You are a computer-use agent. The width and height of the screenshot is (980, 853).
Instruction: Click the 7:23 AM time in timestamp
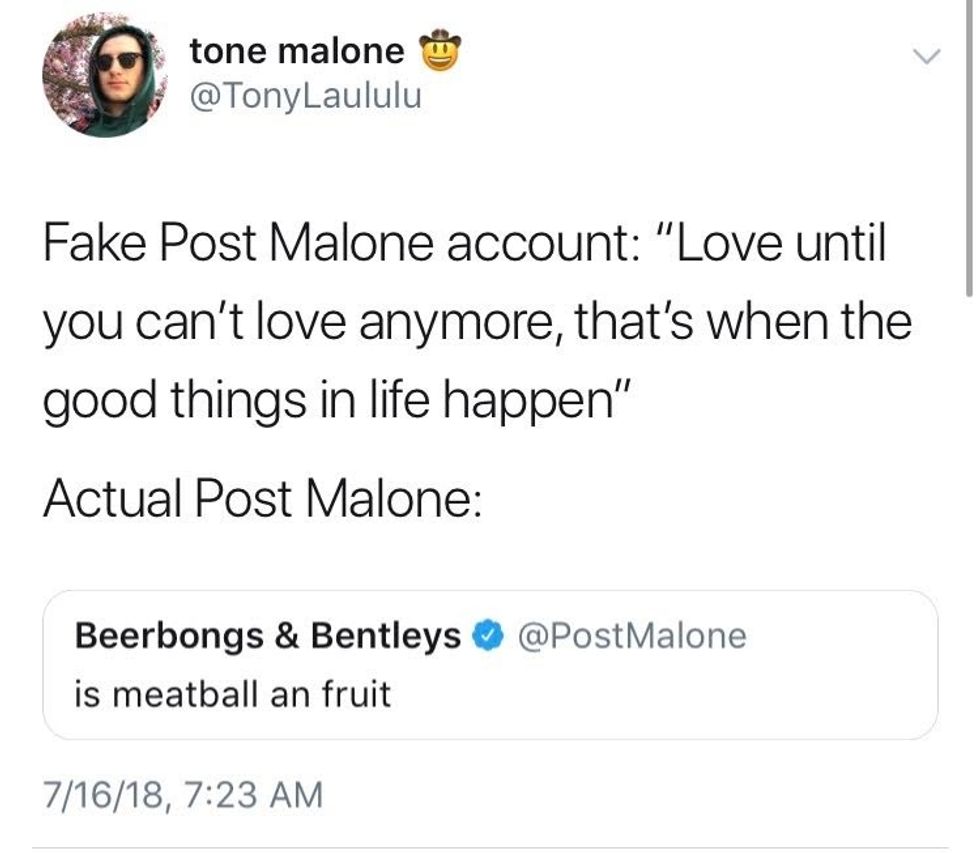pyautogui.click(x=247, y=795)
